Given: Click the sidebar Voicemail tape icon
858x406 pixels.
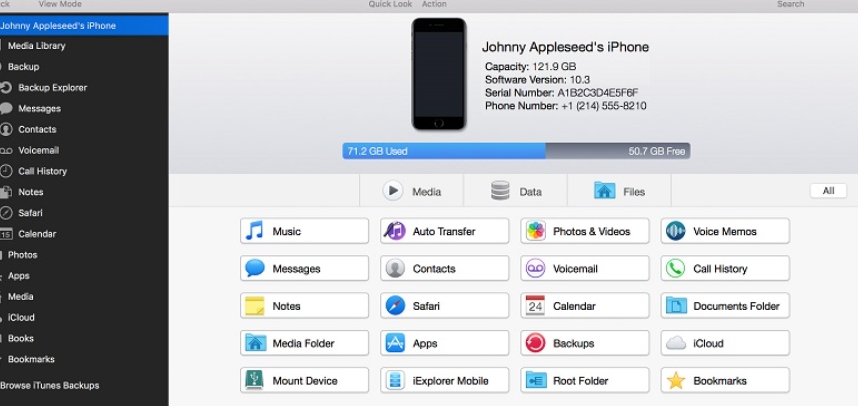Looking at the screenshot, I should 6,150.
